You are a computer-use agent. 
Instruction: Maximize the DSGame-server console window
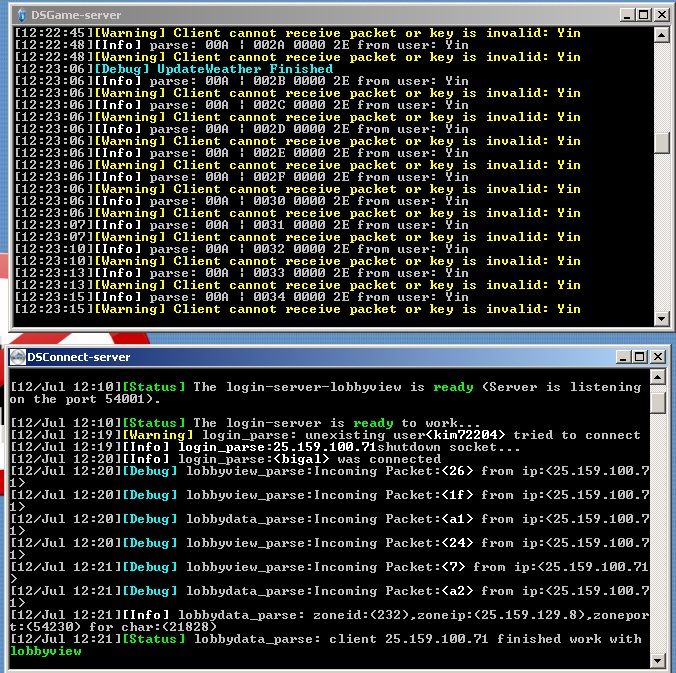click(641, 15)
